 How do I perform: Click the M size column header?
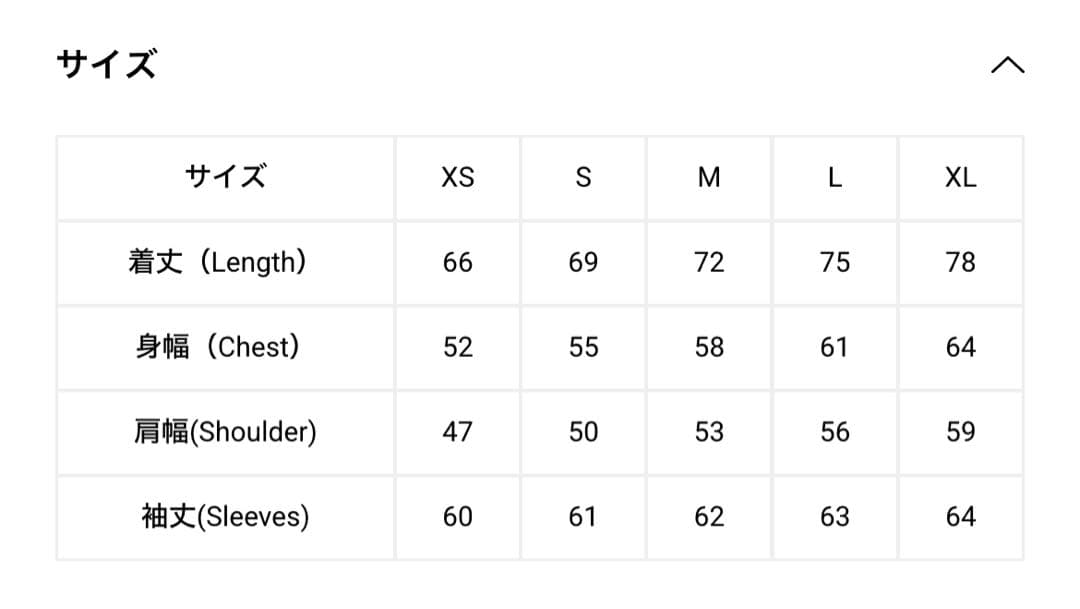click(x=709, y=178)
